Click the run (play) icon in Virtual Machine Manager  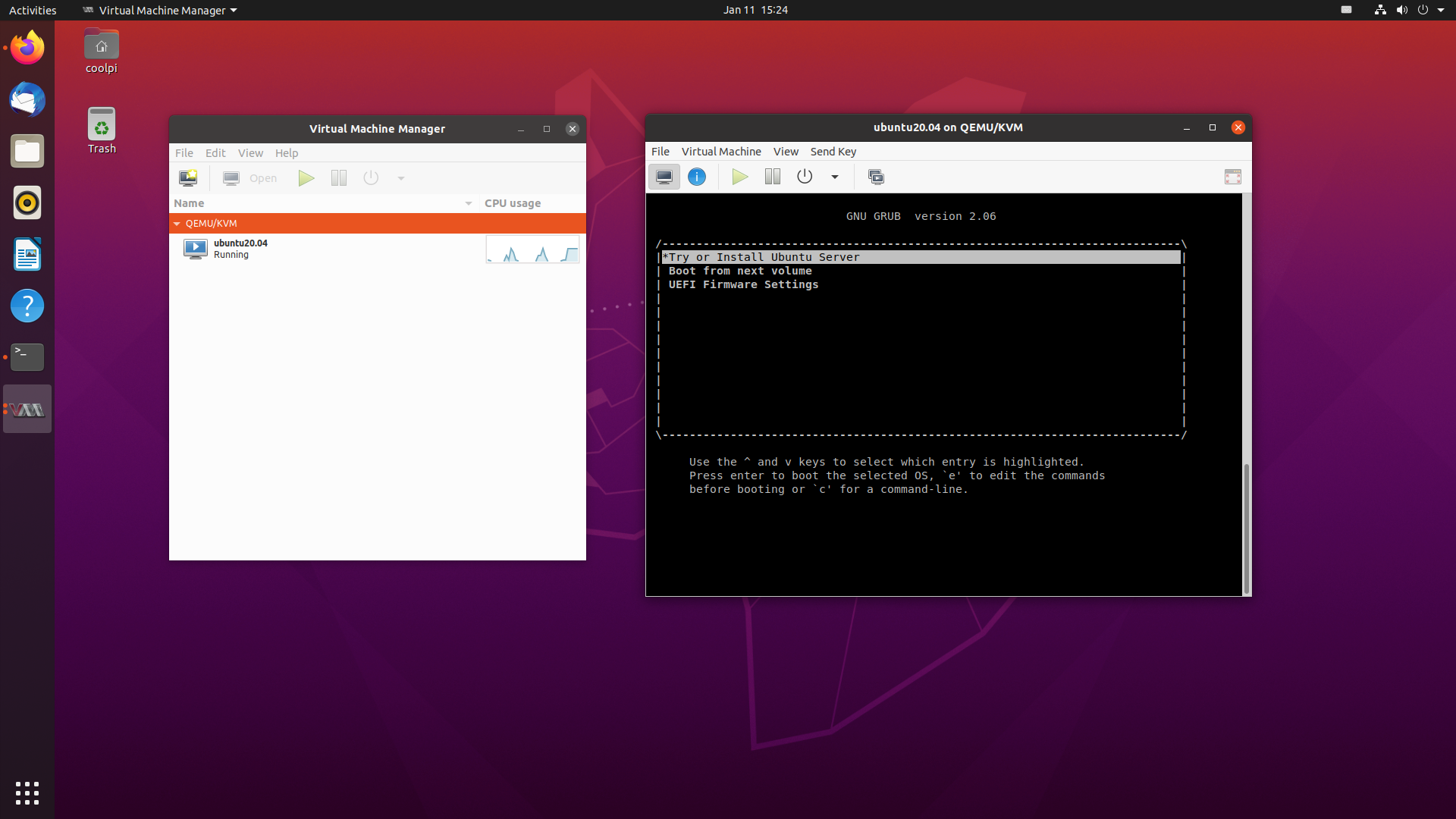click(306, 178)
